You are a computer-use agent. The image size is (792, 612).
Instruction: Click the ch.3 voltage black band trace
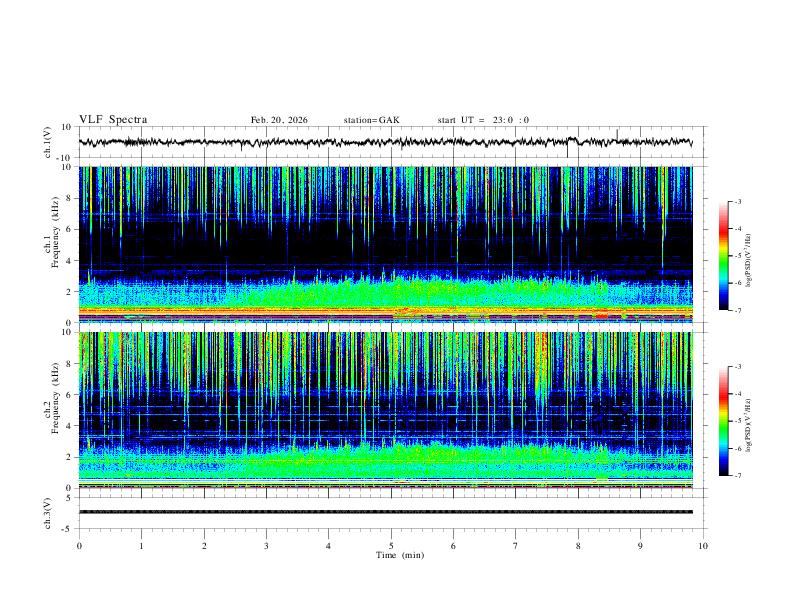point(385,512)
